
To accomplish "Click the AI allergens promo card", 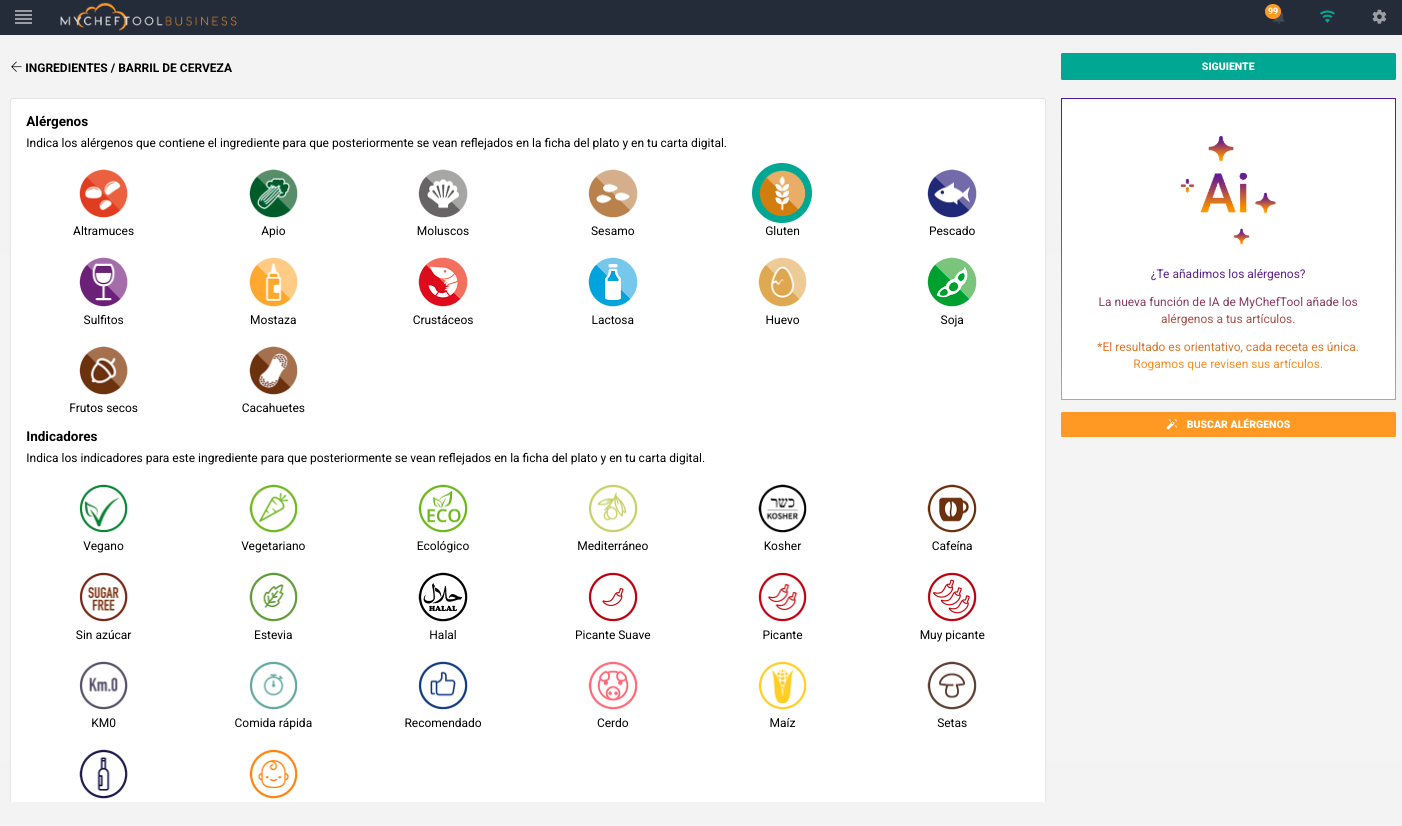I will 1227,248.
